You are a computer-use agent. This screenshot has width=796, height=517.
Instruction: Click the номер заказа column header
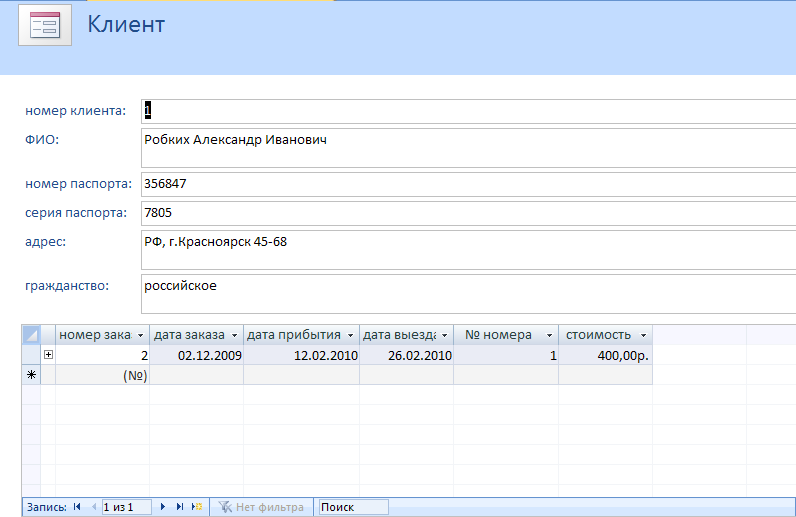(x=102, y=335)
